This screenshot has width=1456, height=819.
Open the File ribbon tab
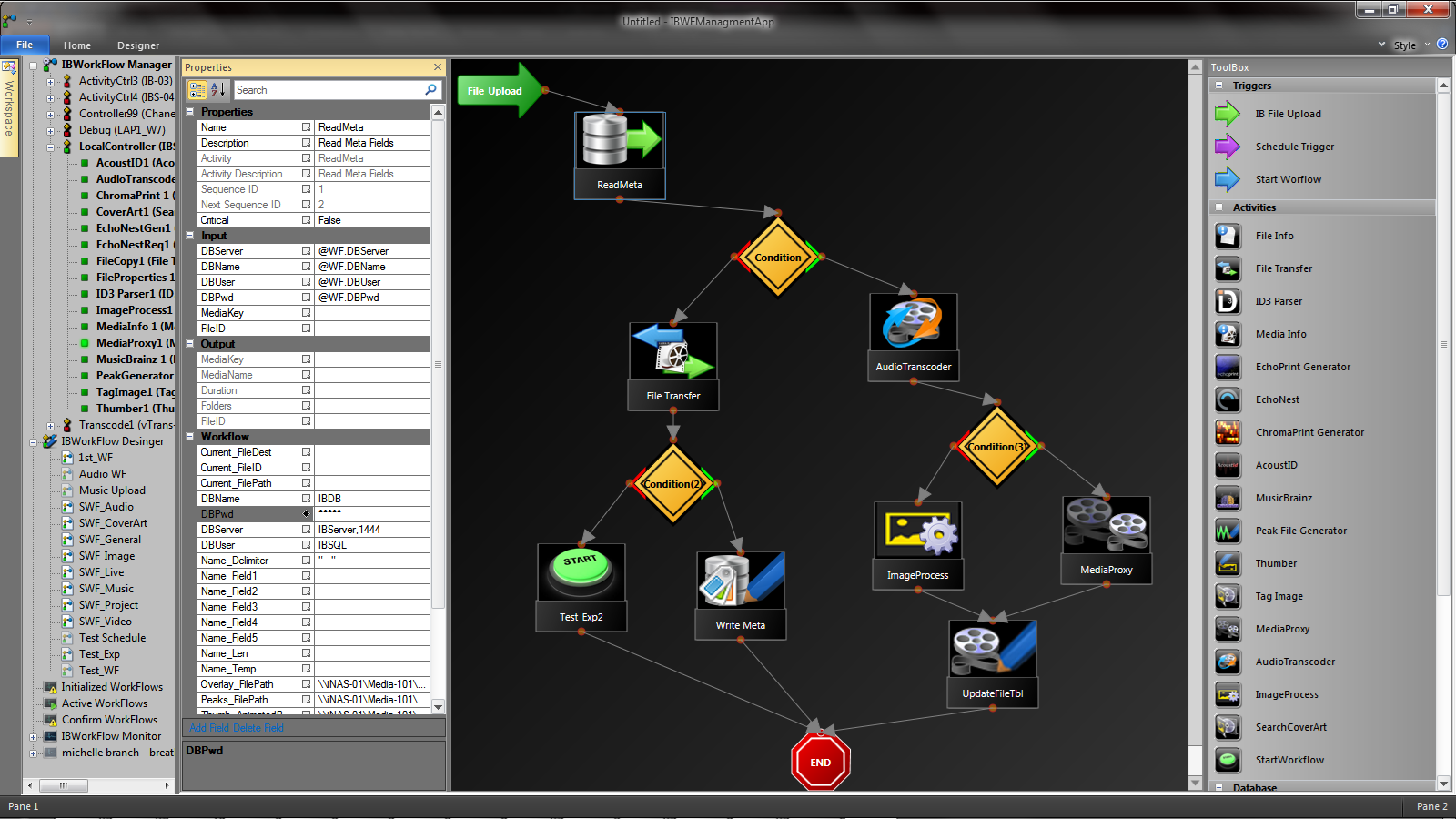tap(25, 45)
